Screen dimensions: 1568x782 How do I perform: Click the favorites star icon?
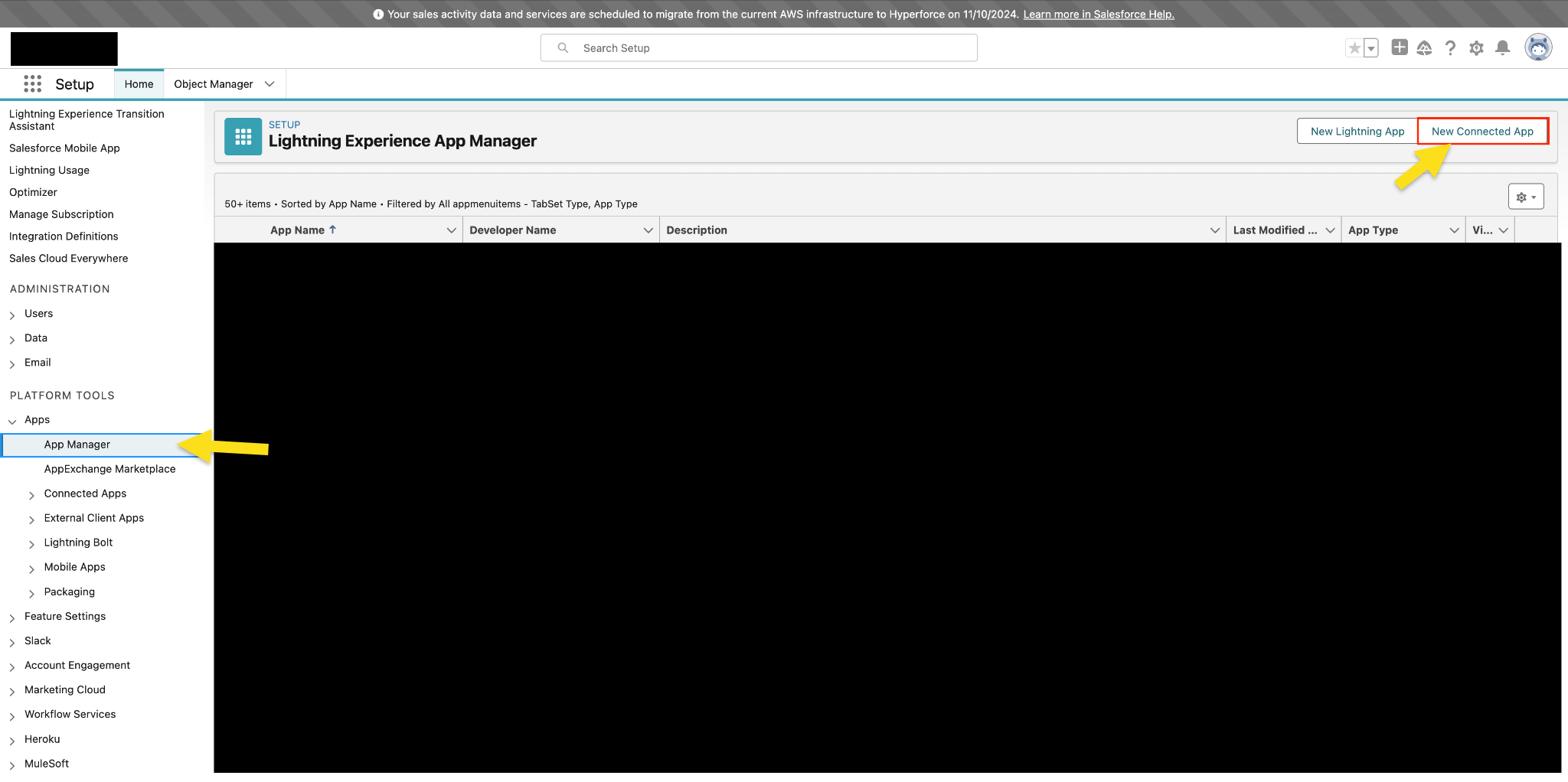point(1354,48)
